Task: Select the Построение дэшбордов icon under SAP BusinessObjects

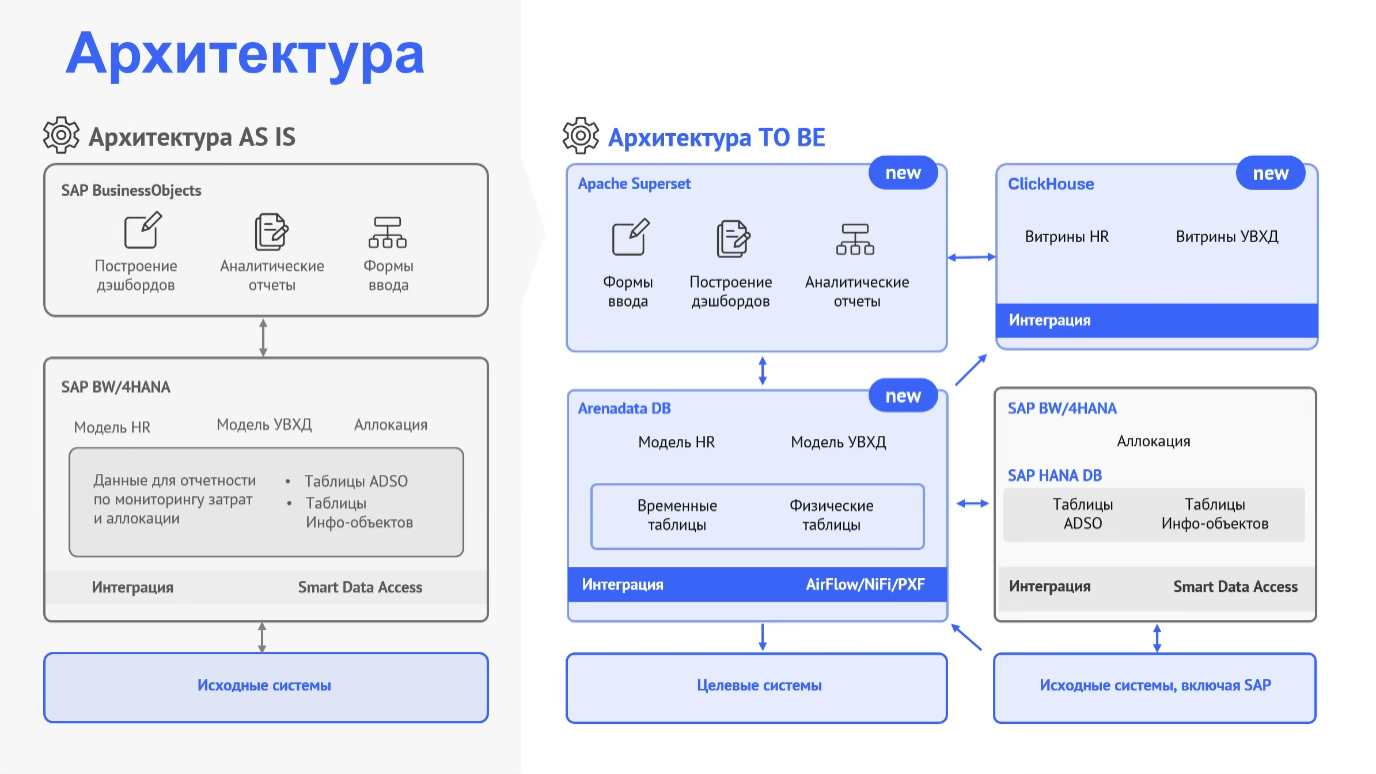Action: click(138, 231)
